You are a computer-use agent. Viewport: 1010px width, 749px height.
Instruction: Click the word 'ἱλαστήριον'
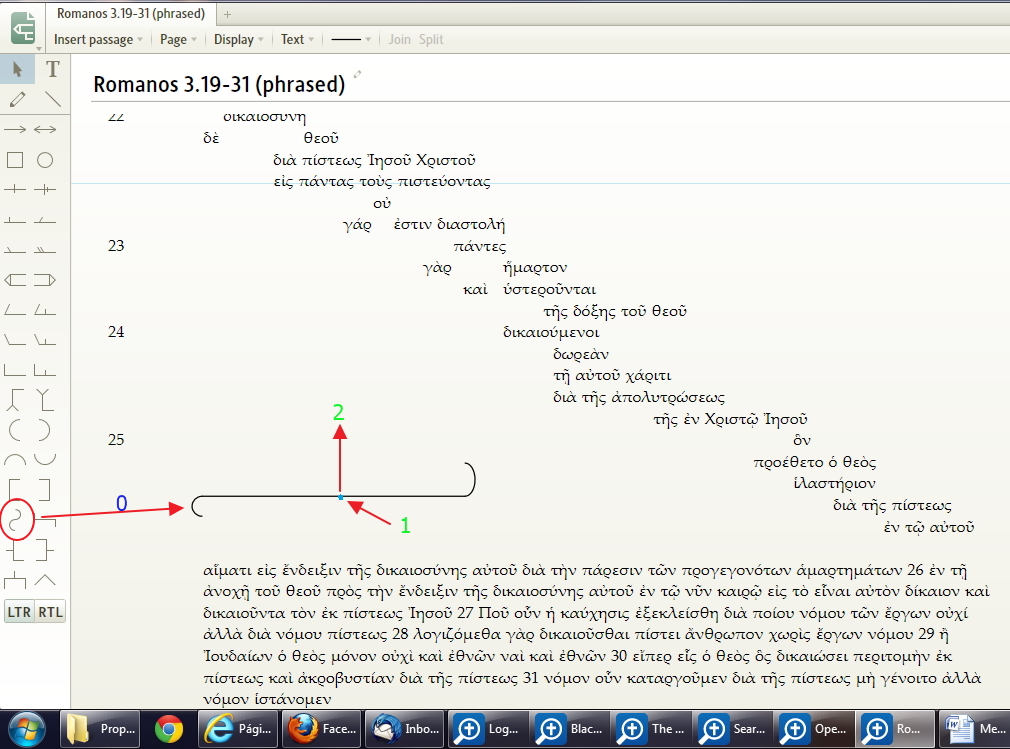pyautogui.click(x=834, y=483)
